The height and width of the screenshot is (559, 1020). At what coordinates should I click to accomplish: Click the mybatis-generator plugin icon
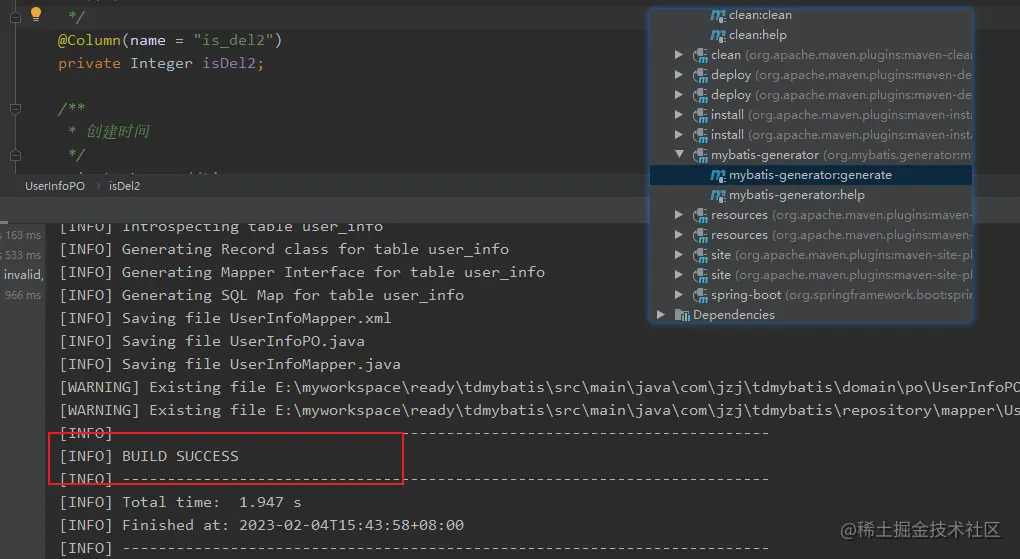pos(700,155)
